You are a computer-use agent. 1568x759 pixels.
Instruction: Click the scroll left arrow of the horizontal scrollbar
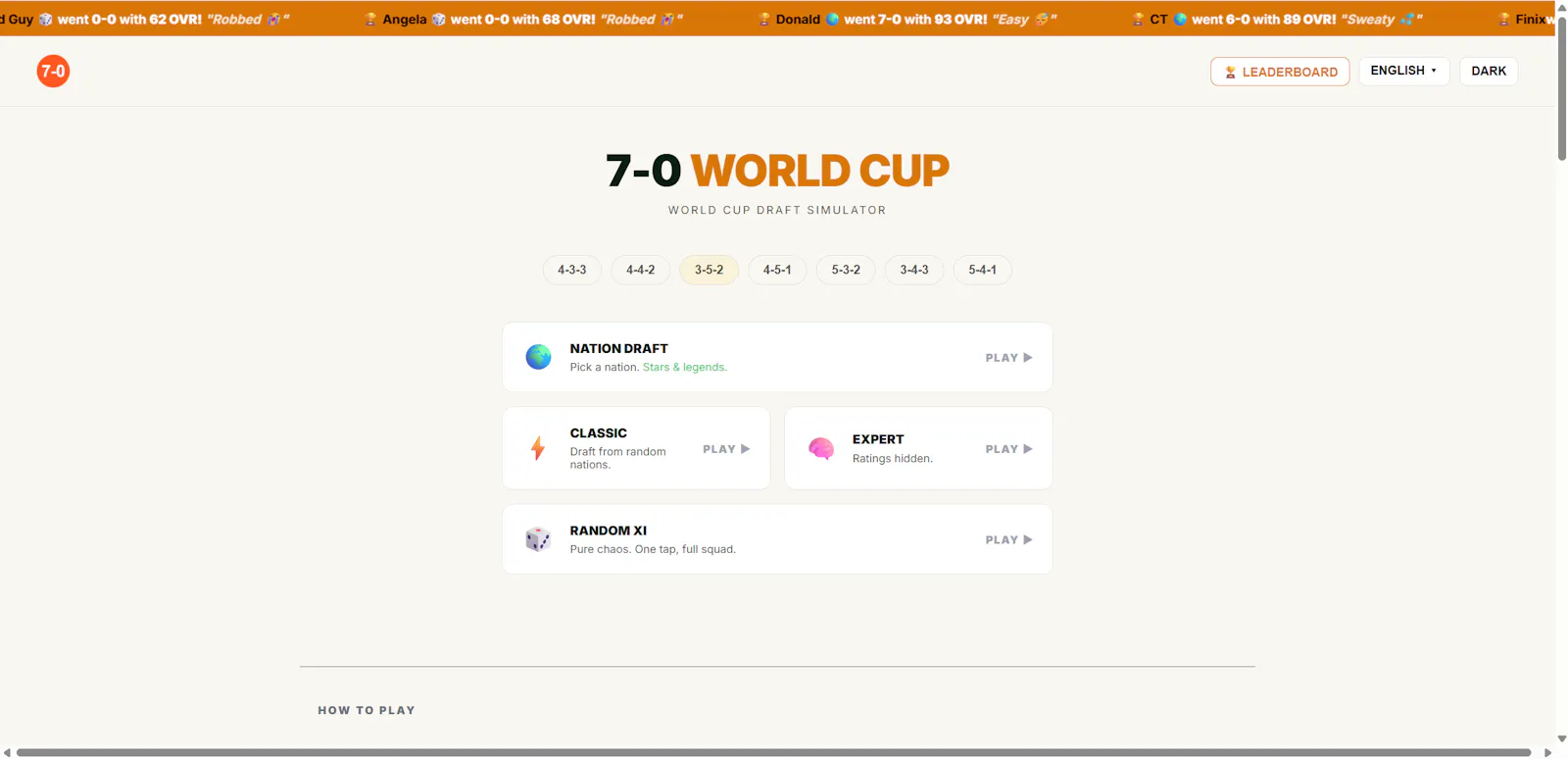coord(7,753)
